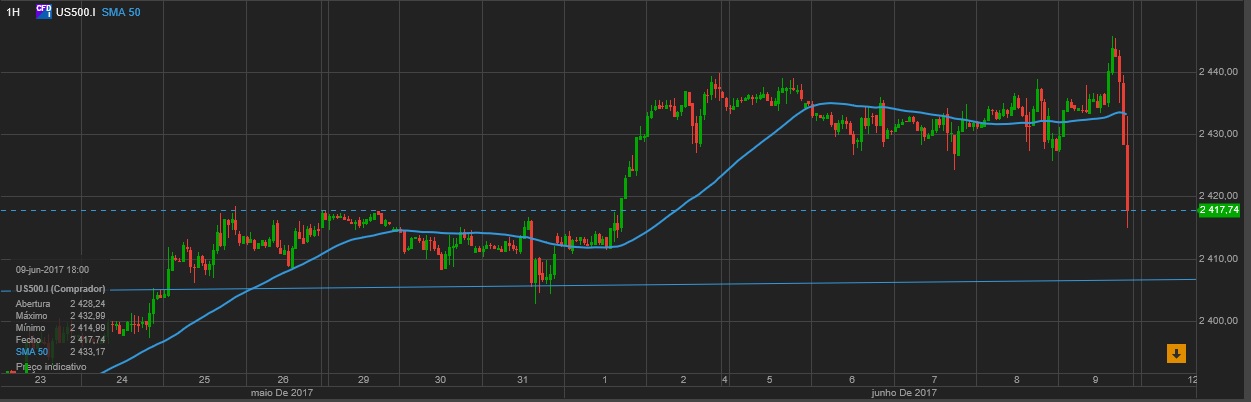Click the SMA 50 row in tooltip
This screenshot has height=402, width=1251.
coord(60,352)
